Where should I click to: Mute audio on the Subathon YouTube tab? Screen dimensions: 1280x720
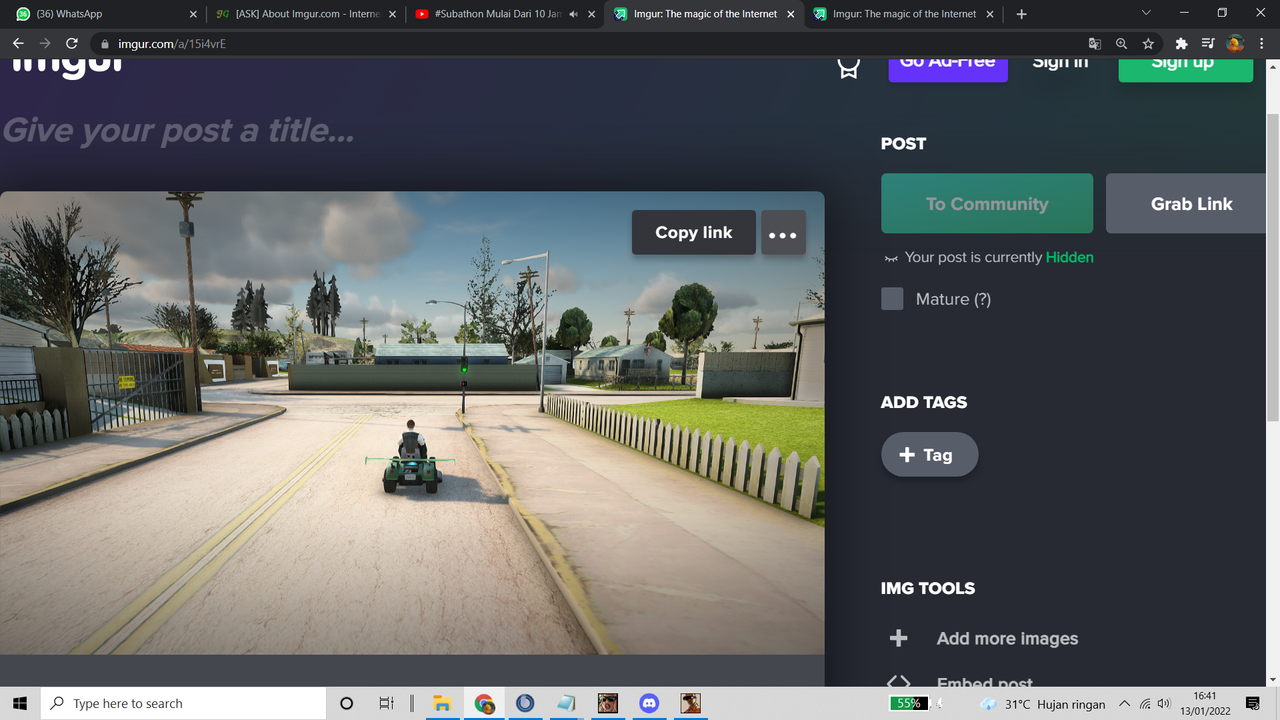point(573,14)
